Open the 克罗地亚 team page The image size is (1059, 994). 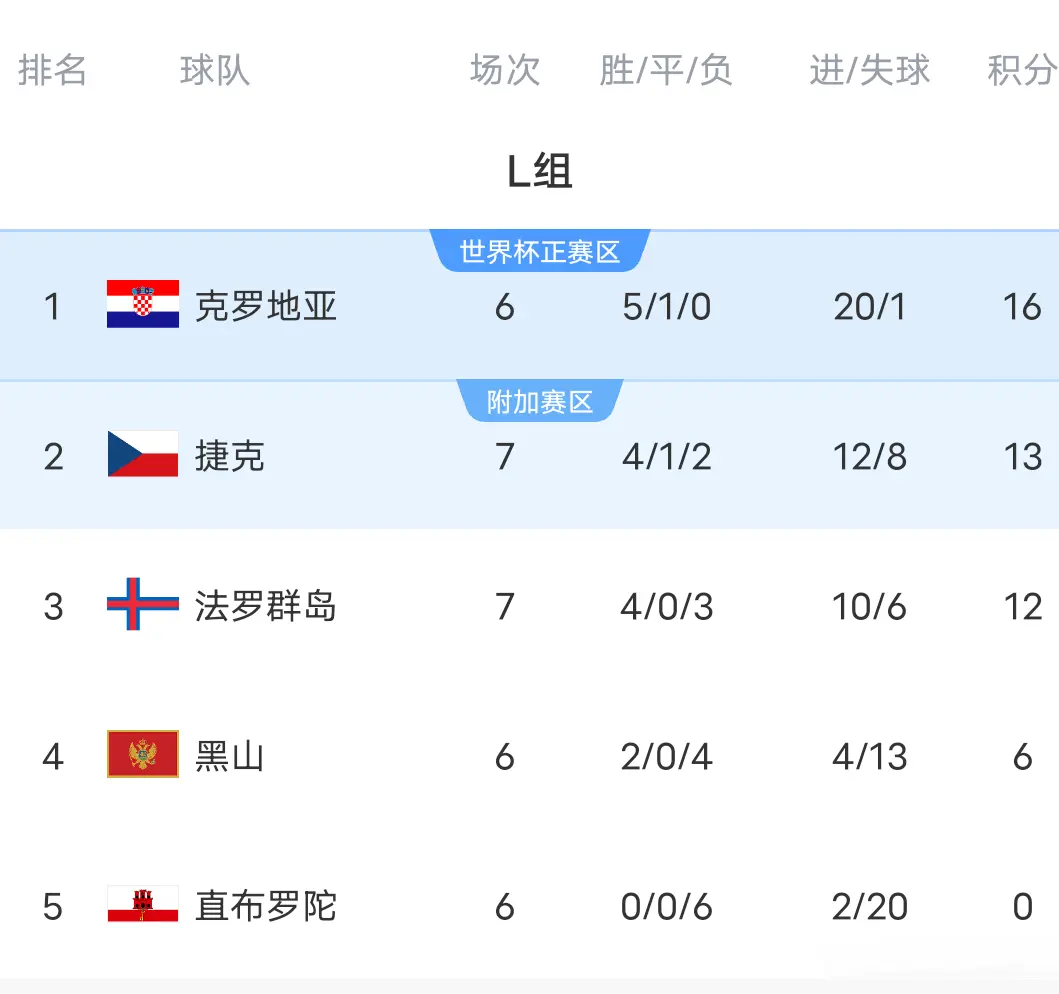pos(265,307)
